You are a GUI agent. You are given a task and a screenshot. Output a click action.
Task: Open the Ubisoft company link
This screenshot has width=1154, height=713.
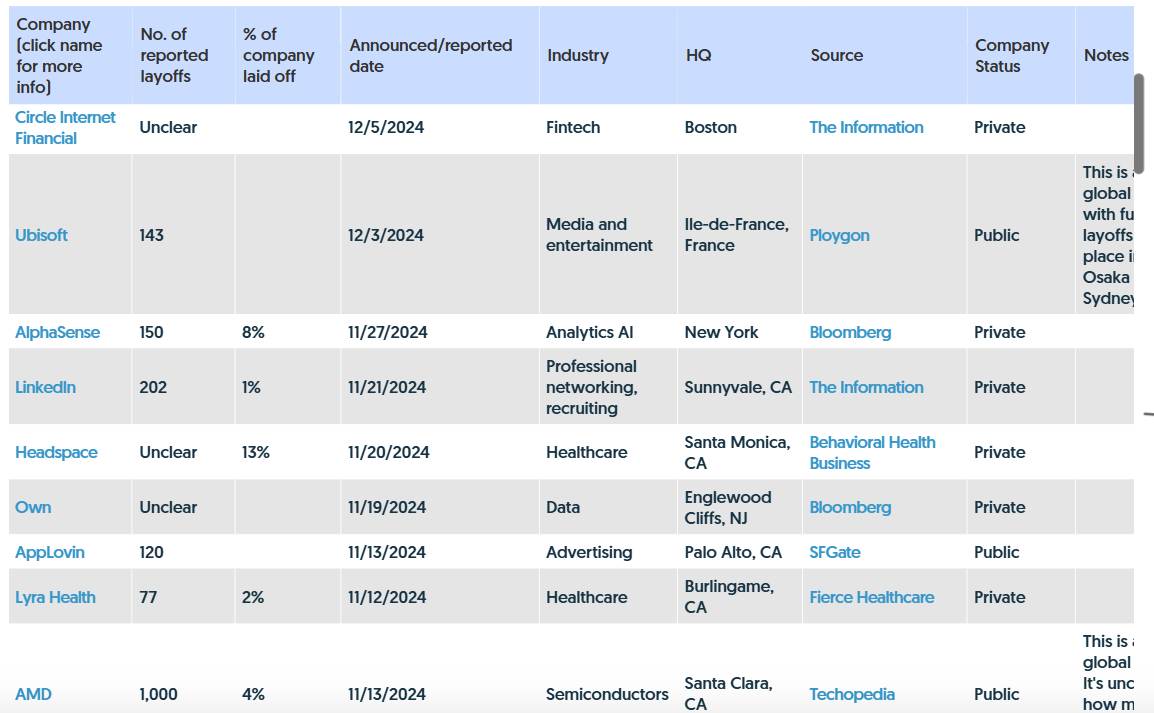coord(40,235)
